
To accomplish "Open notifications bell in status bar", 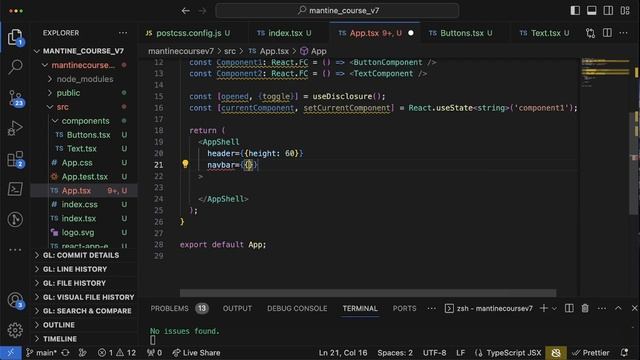I will pos(624,353).
